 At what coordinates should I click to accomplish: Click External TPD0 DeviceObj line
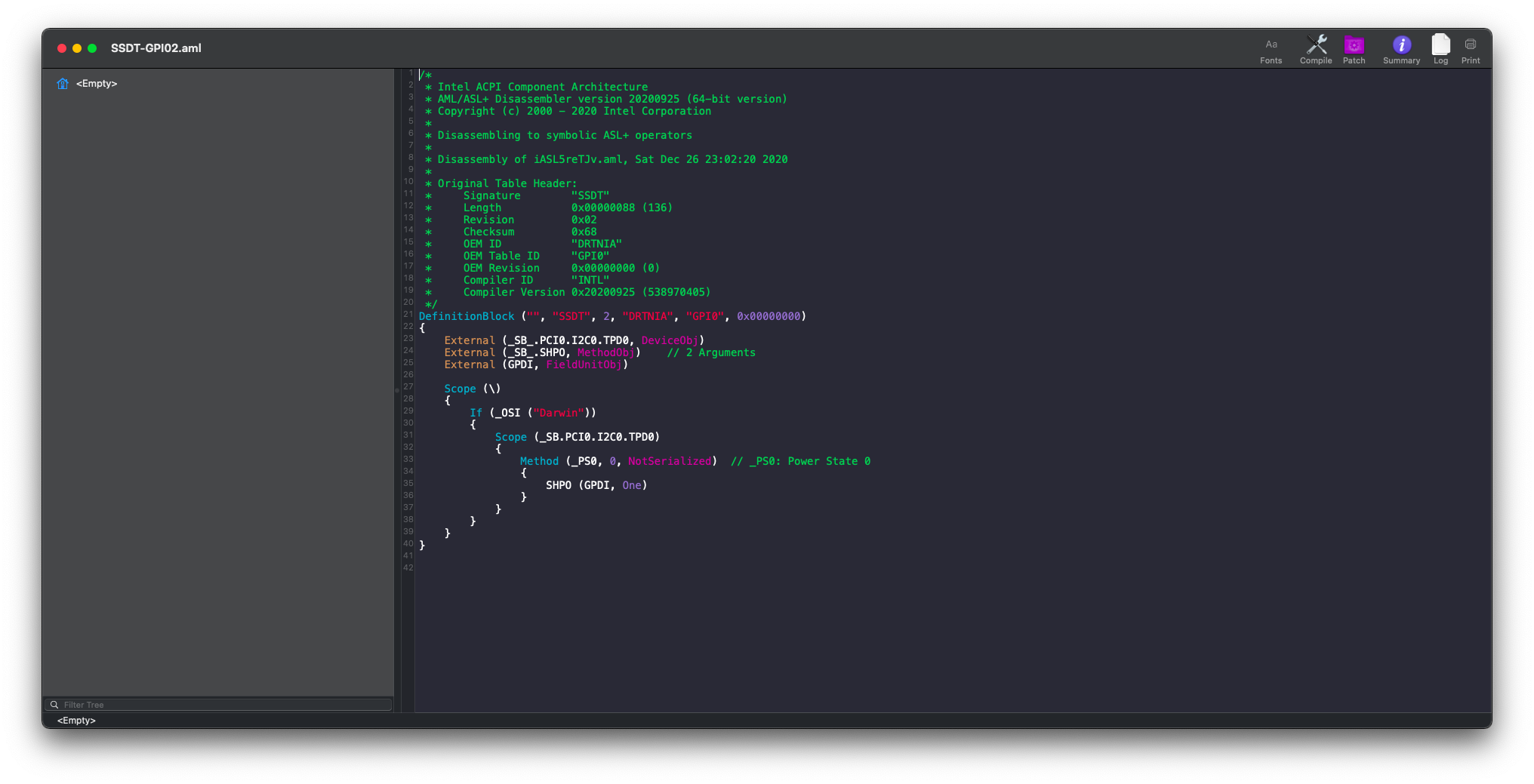574,340
